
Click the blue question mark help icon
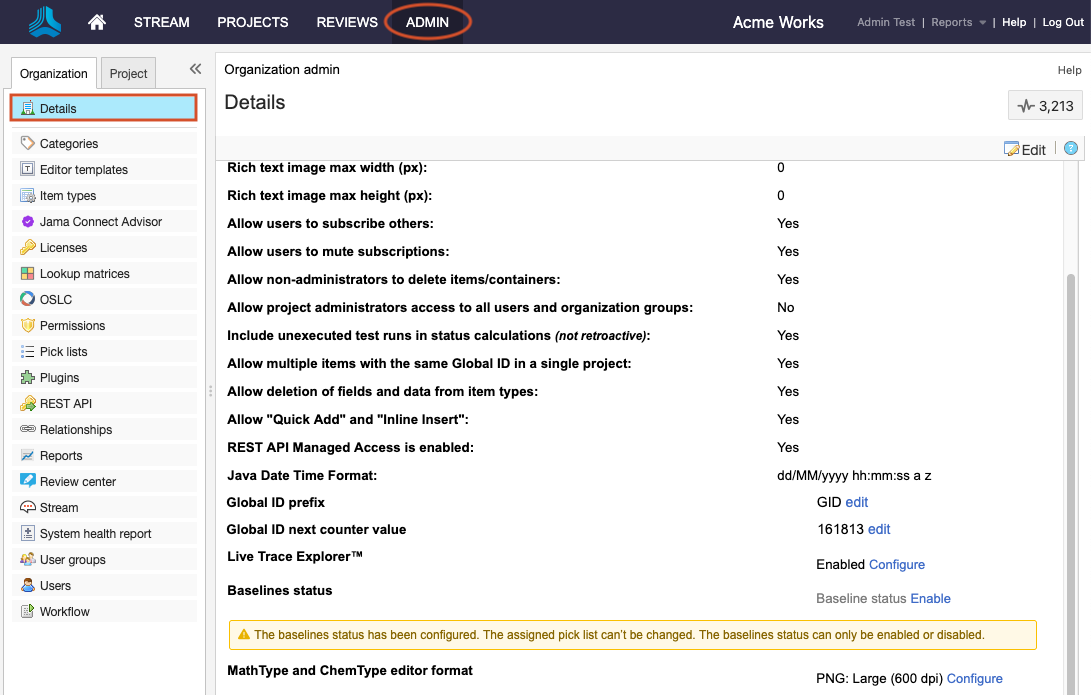click(x=1070, y=147)
